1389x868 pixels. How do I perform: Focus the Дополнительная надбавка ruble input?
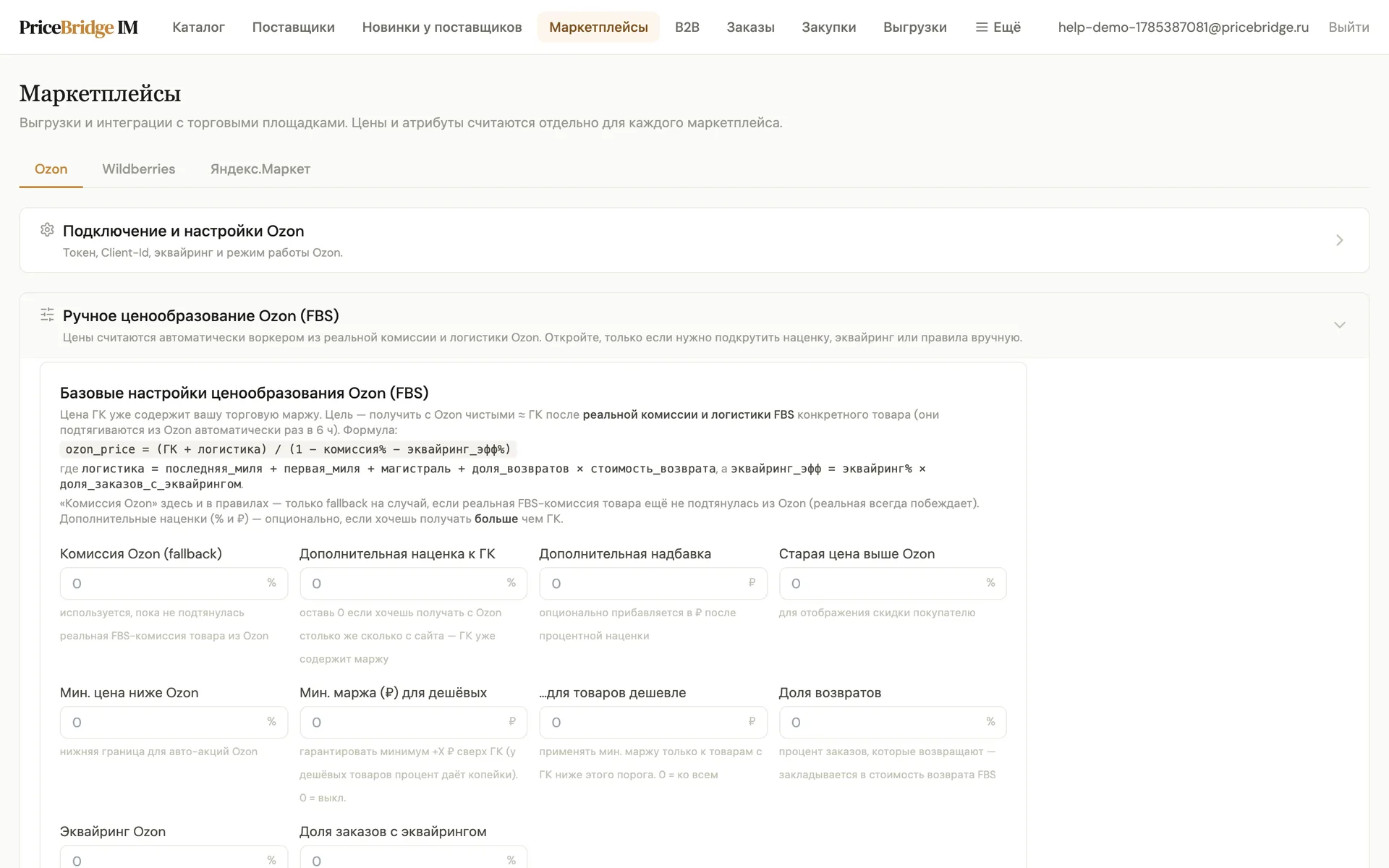pyautogui.click(x=653, y=584)
